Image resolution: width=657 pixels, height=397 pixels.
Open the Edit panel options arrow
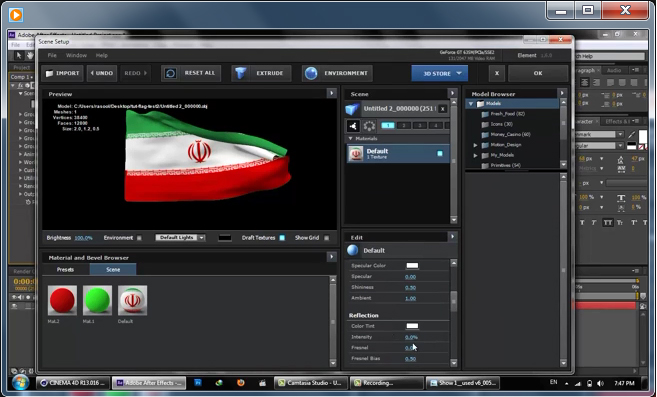(452, 236)
